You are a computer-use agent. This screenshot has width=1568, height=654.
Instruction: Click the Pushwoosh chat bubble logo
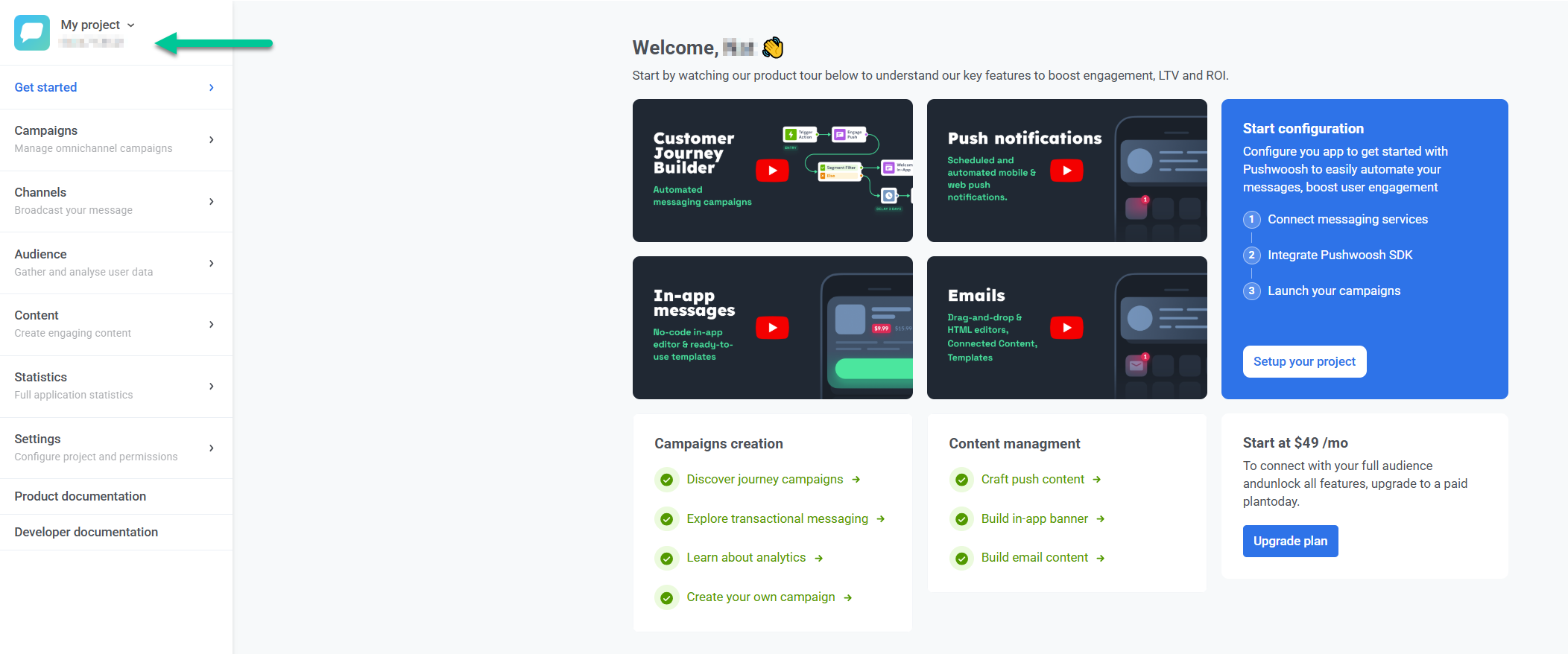(x=32, y=33)
